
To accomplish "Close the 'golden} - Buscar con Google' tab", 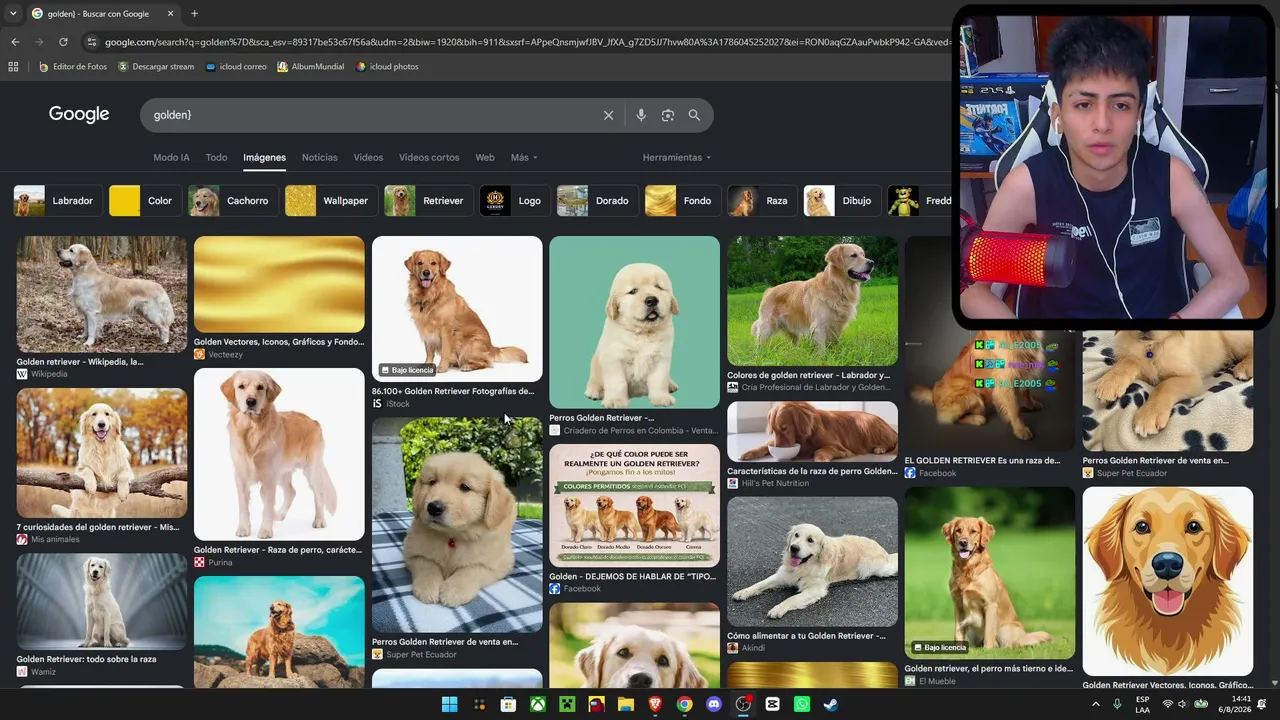I will (x=170, y=14).
